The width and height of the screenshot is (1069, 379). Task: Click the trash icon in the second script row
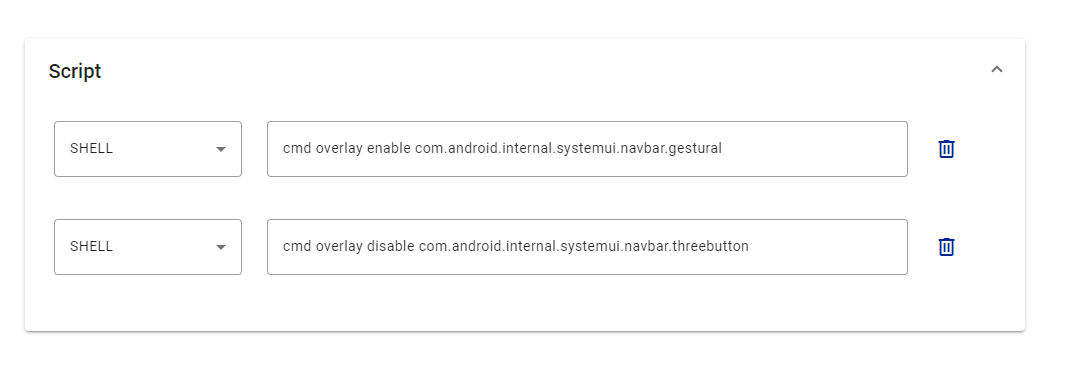click(x=946, y=247)
